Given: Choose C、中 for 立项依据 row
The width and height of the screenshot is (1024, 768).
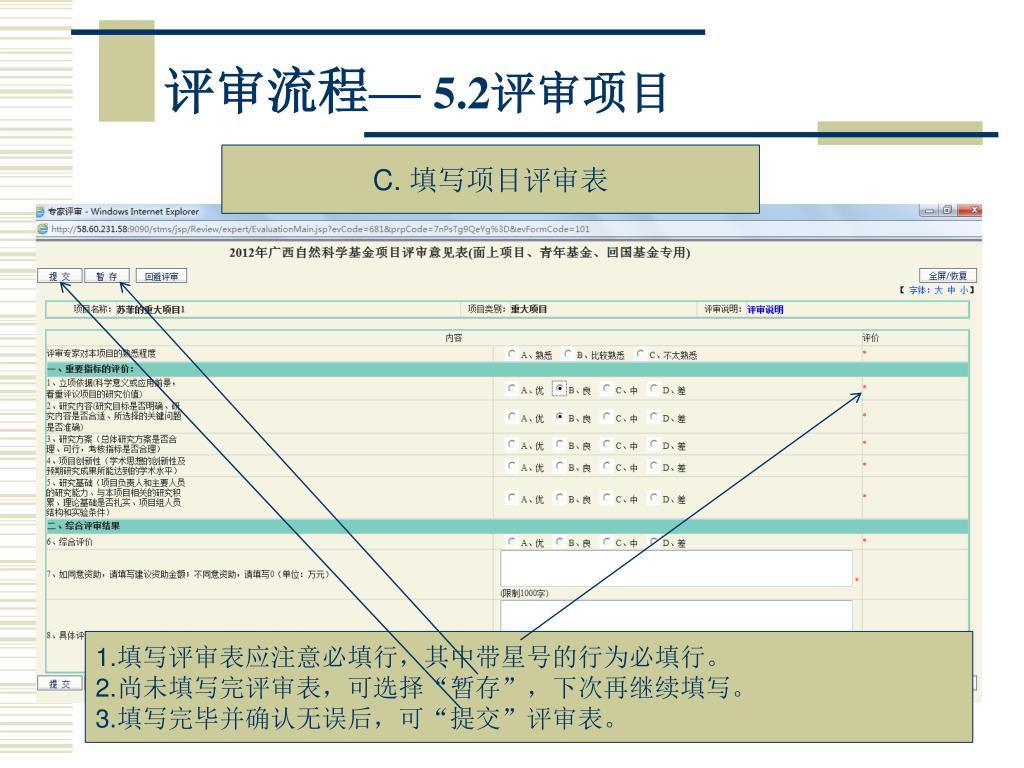Looking at the screenshot, I should (607, 389).
